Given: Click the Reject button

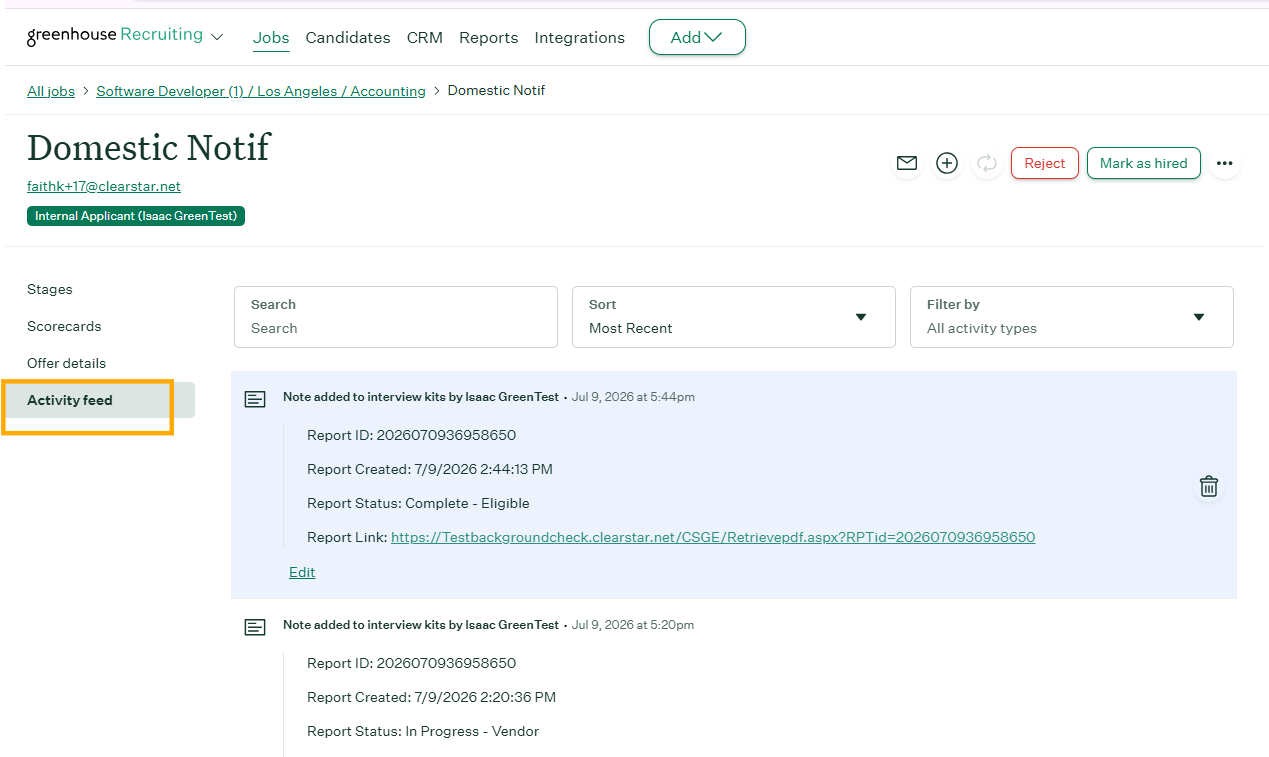Looking at the screenshot, I should pos(1045,163).
